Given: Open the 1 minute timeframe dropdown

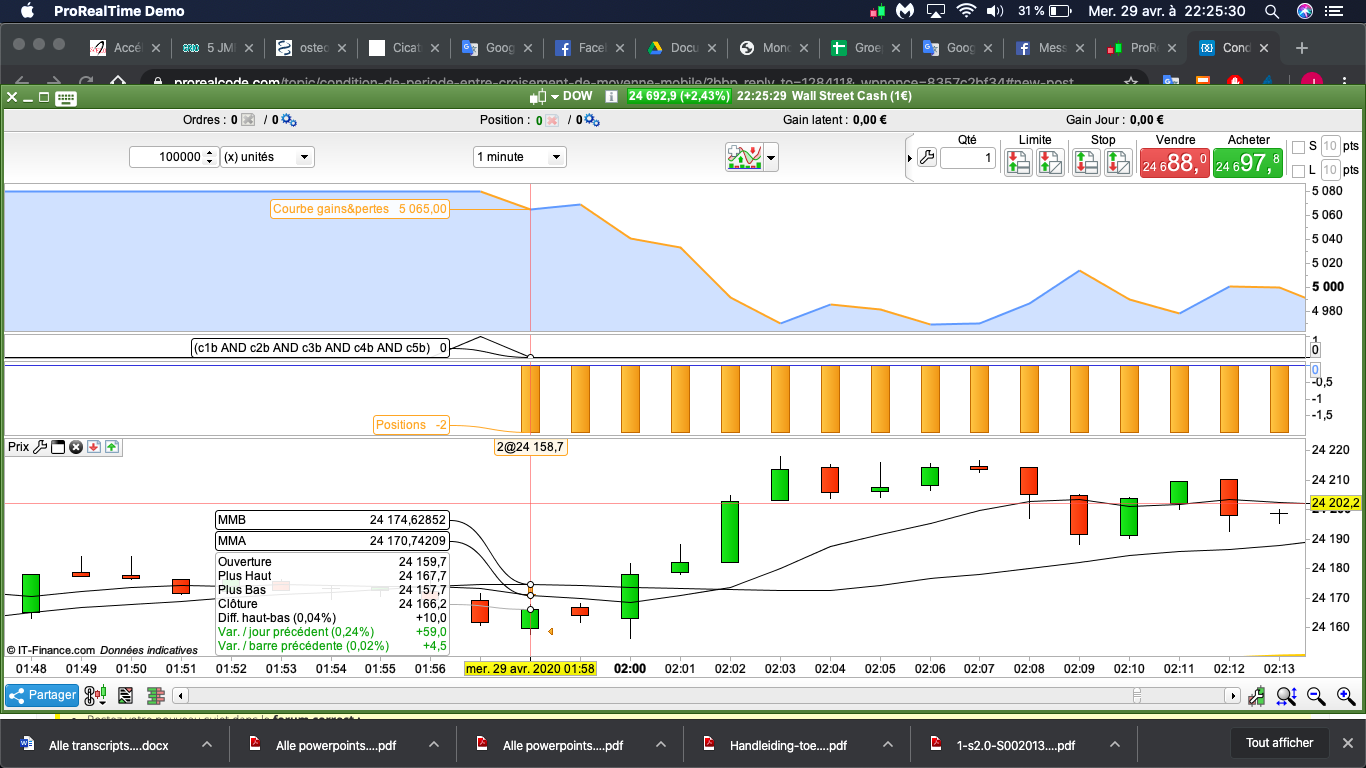Looking at the screenshot, I should [519, 157].
